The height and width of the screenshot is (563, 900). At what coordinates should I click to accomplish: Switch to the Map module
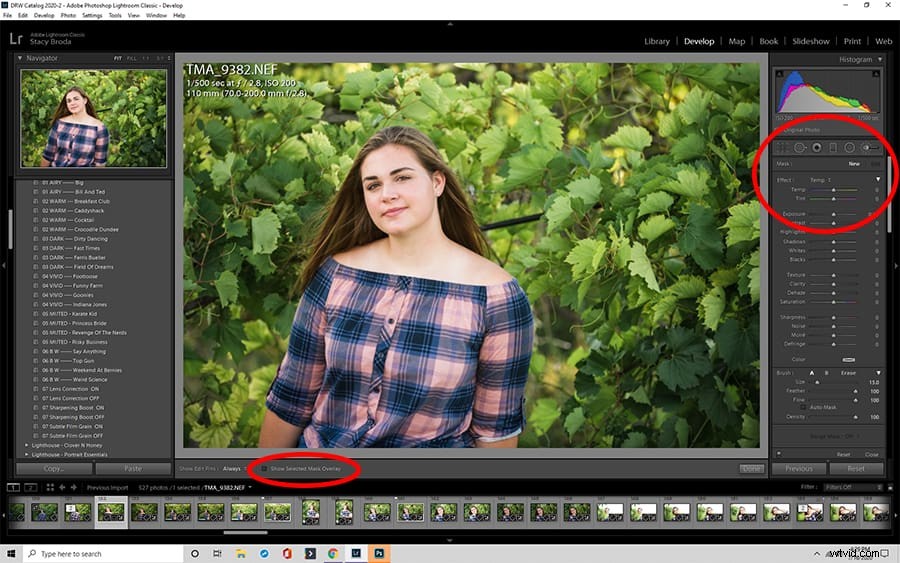(x=736, y=41)
